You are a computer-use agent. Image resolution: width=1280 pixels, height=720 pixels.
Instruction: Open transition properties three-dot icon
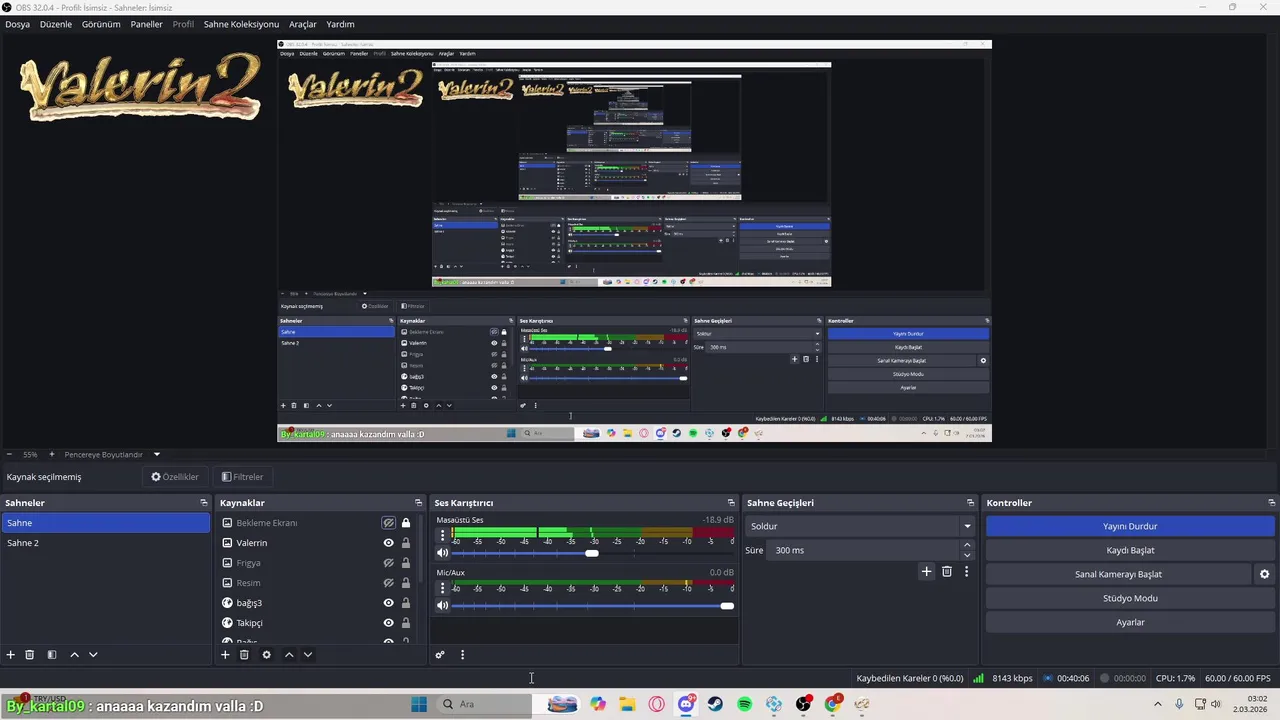(966, 572)
